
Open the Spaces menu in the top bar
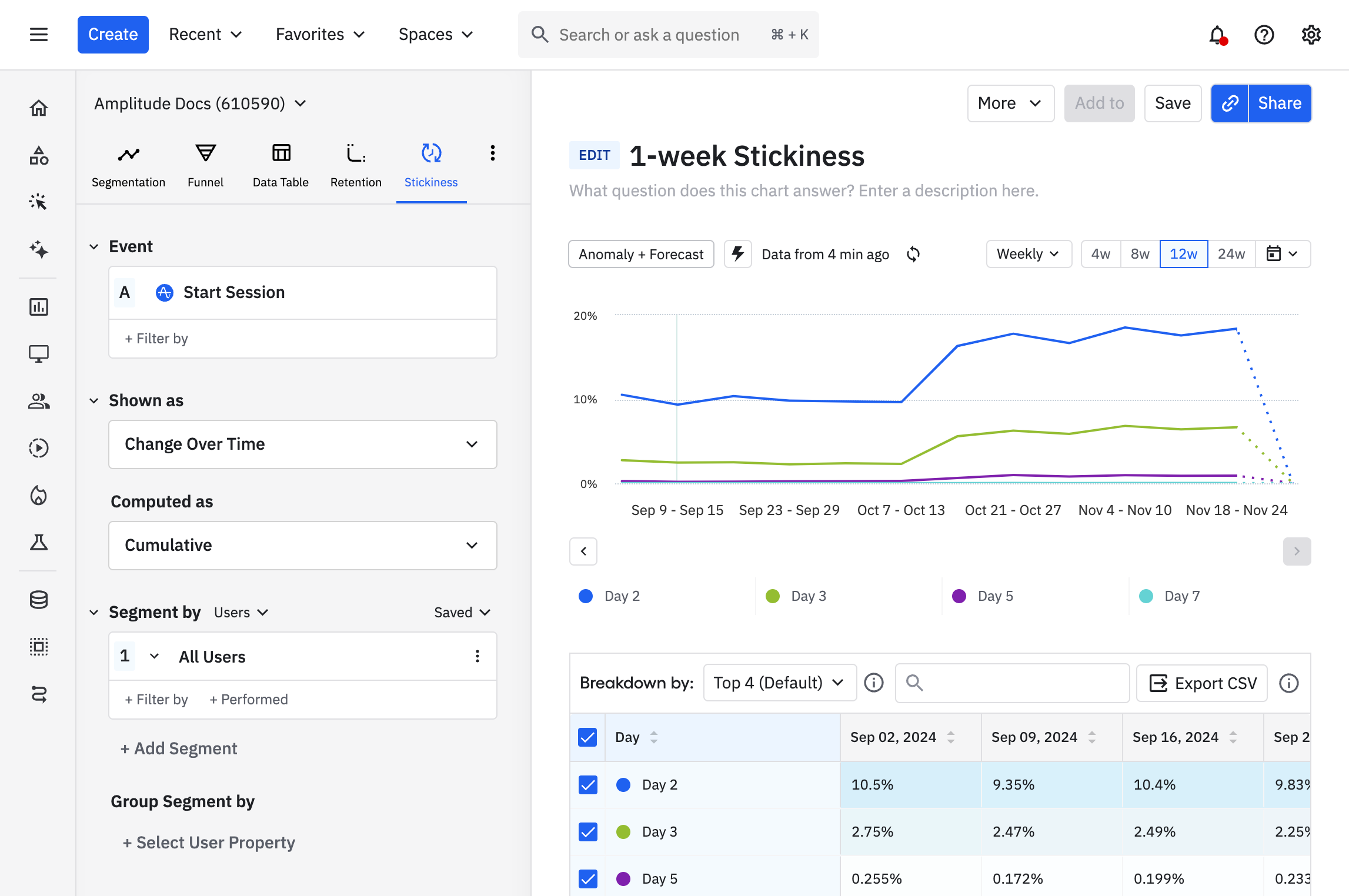click(x=436, y=34)
